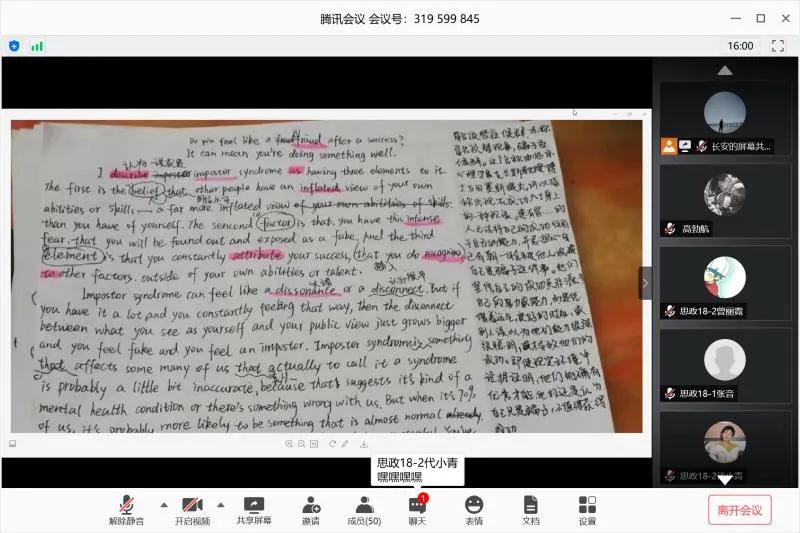View network signal strength indicator
This screenshot has height=533, width=800.
[37, 46]
